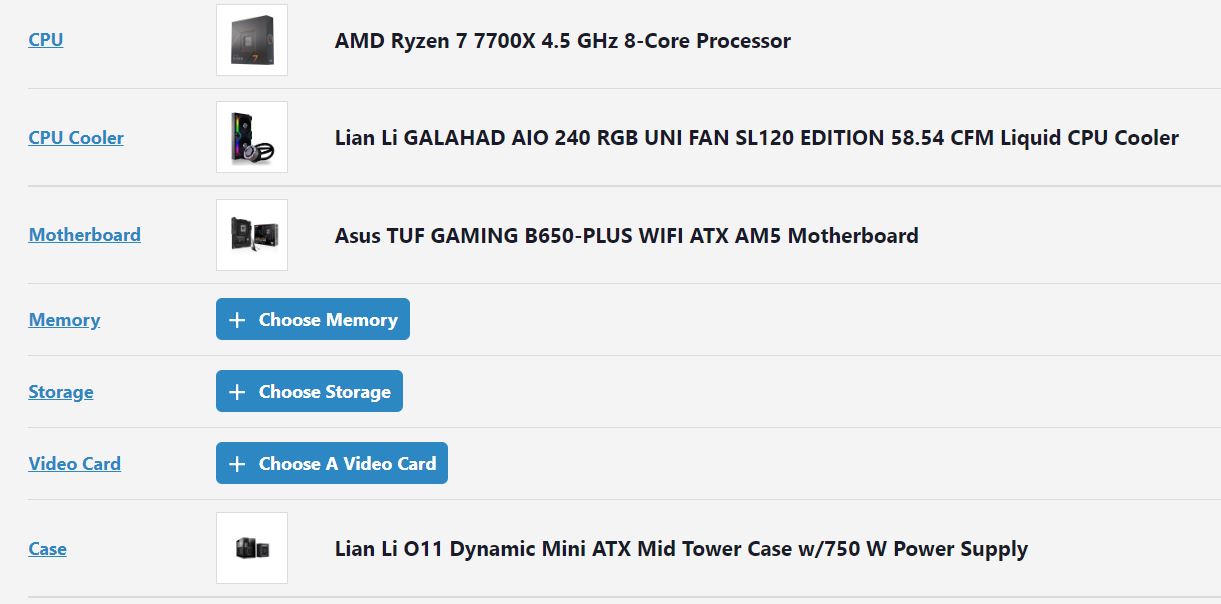
Task: Click the Storage category link
Action: [61, 392]
